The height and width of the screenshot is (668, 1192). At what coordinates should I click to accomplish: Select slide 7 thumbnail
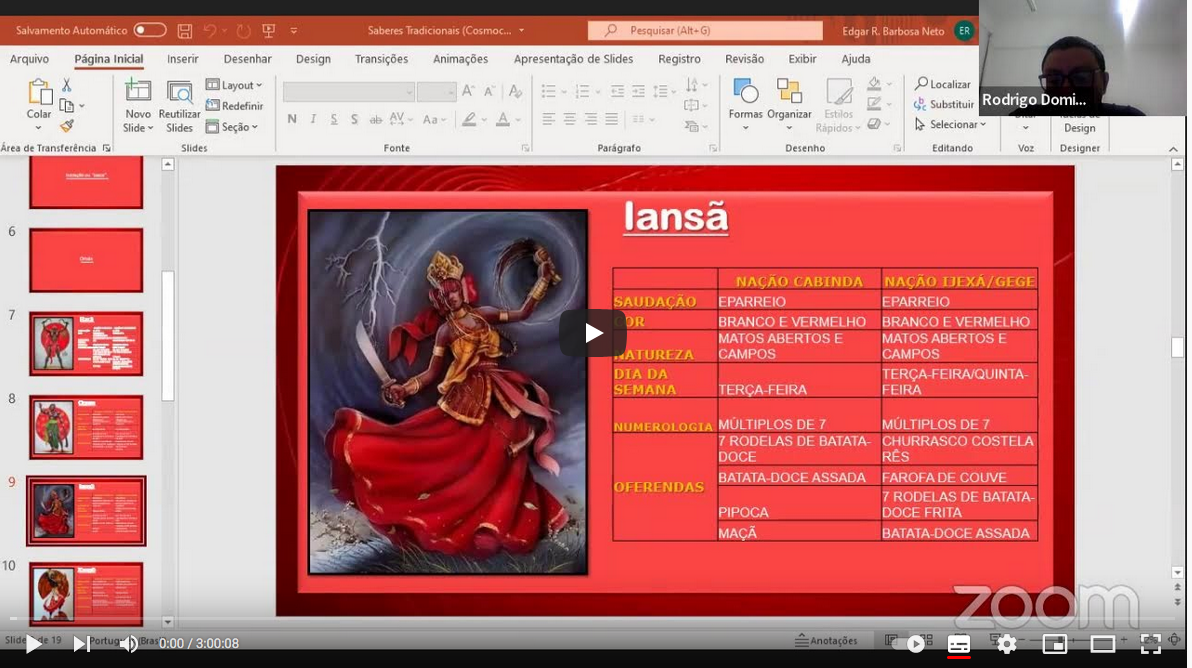tap(86, 343)
